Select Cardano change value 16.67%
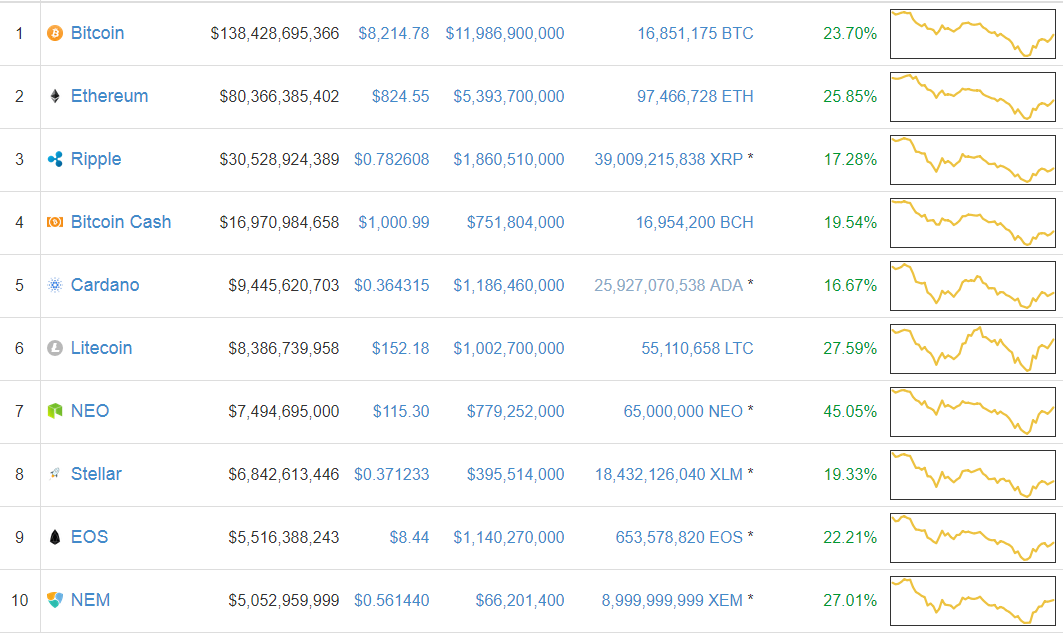 [x=850, y=285]
